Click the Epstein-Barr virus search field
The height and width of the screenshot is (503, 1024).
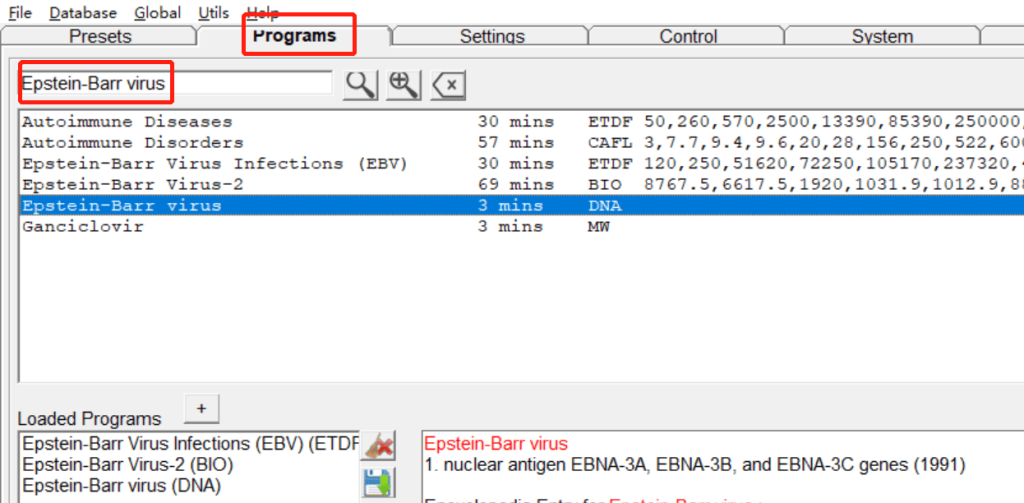(x=175, y=84)
